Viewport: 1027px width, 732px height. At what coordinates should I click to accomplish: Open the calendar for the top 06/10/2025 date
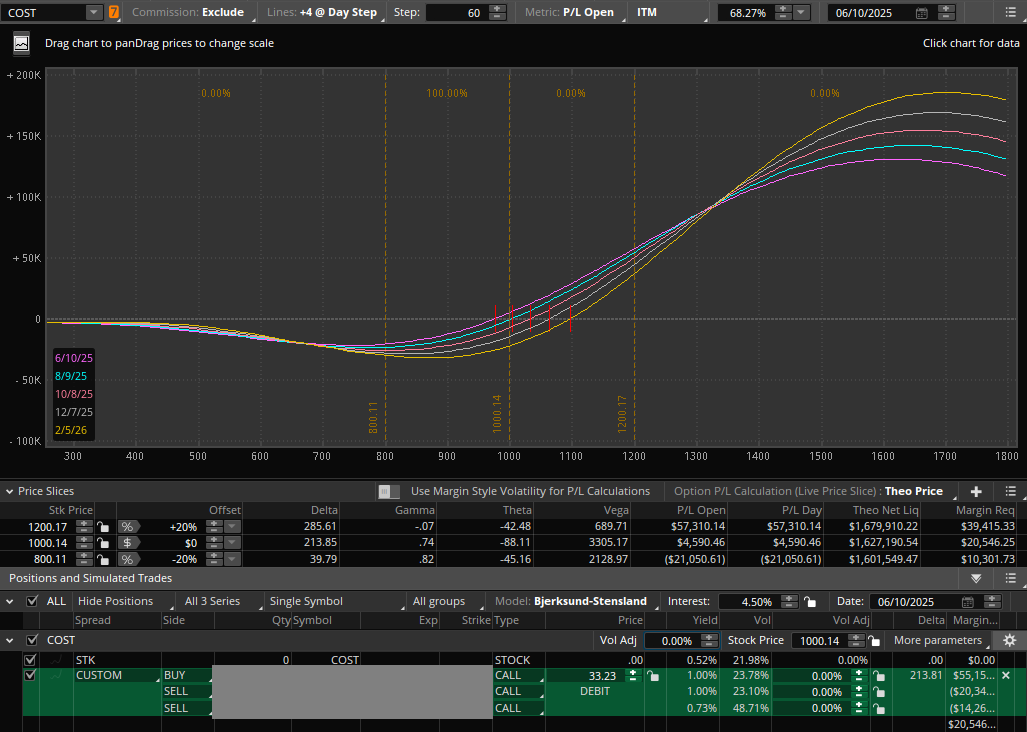(922, 13)
